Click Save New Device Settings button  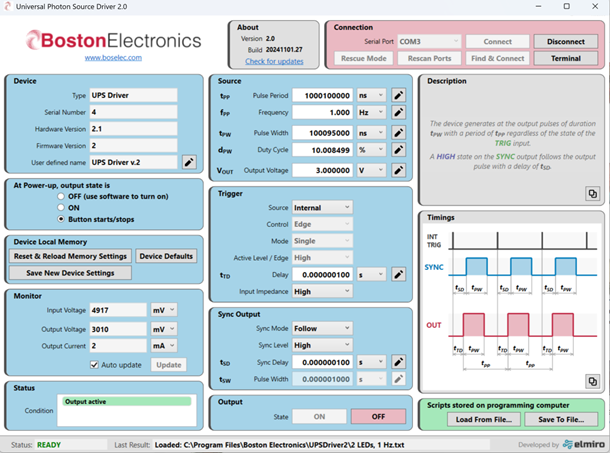pos(70,273)
